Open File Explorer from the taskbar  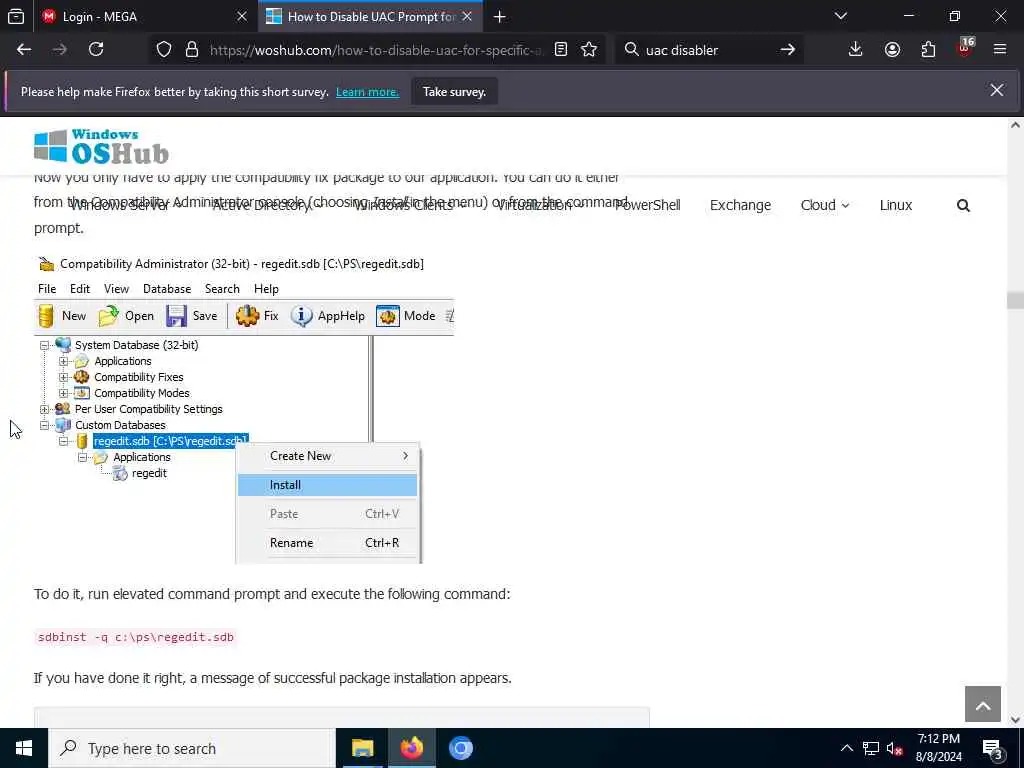362,748
